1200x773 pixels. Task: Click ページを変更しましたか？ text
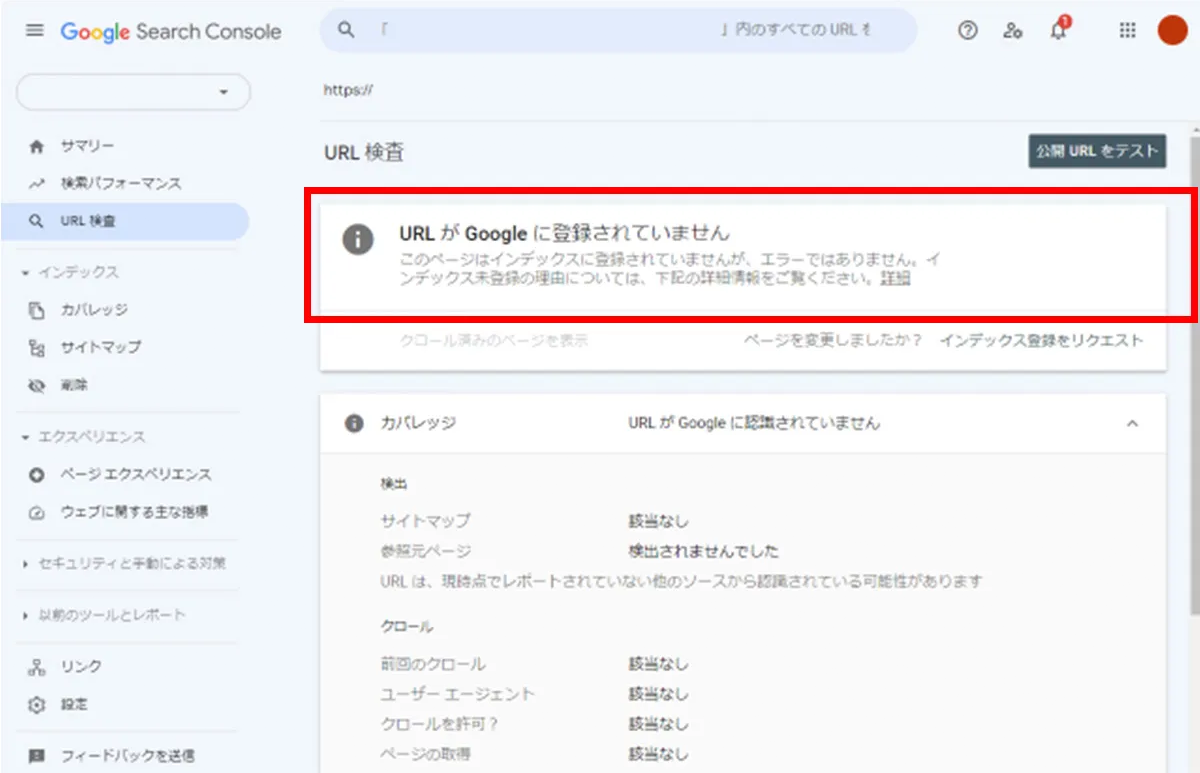[x=832, y=340]
